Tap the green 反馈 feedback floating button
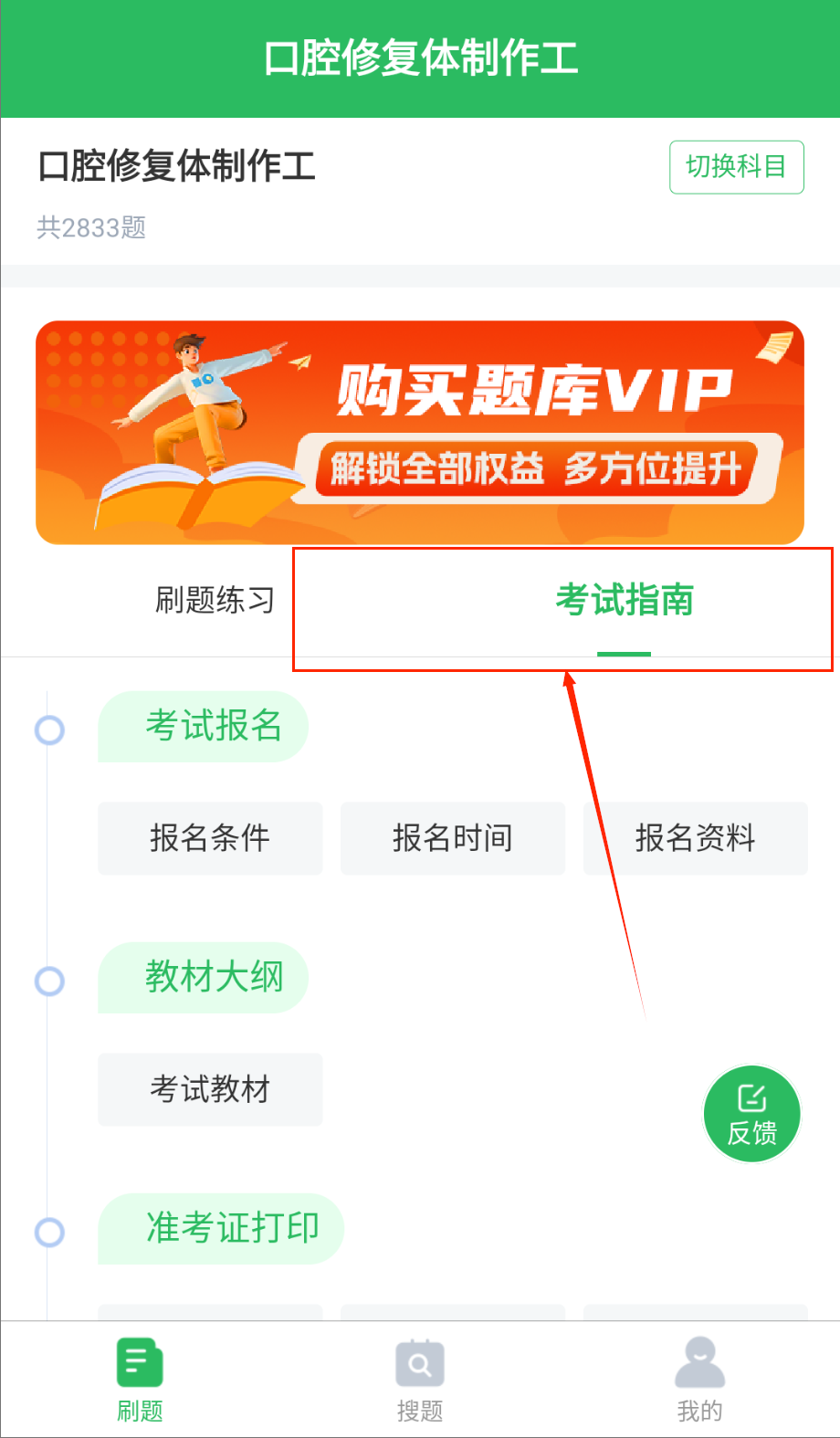This screenshot has width=840, height=1438. [x=751, y=1114]
